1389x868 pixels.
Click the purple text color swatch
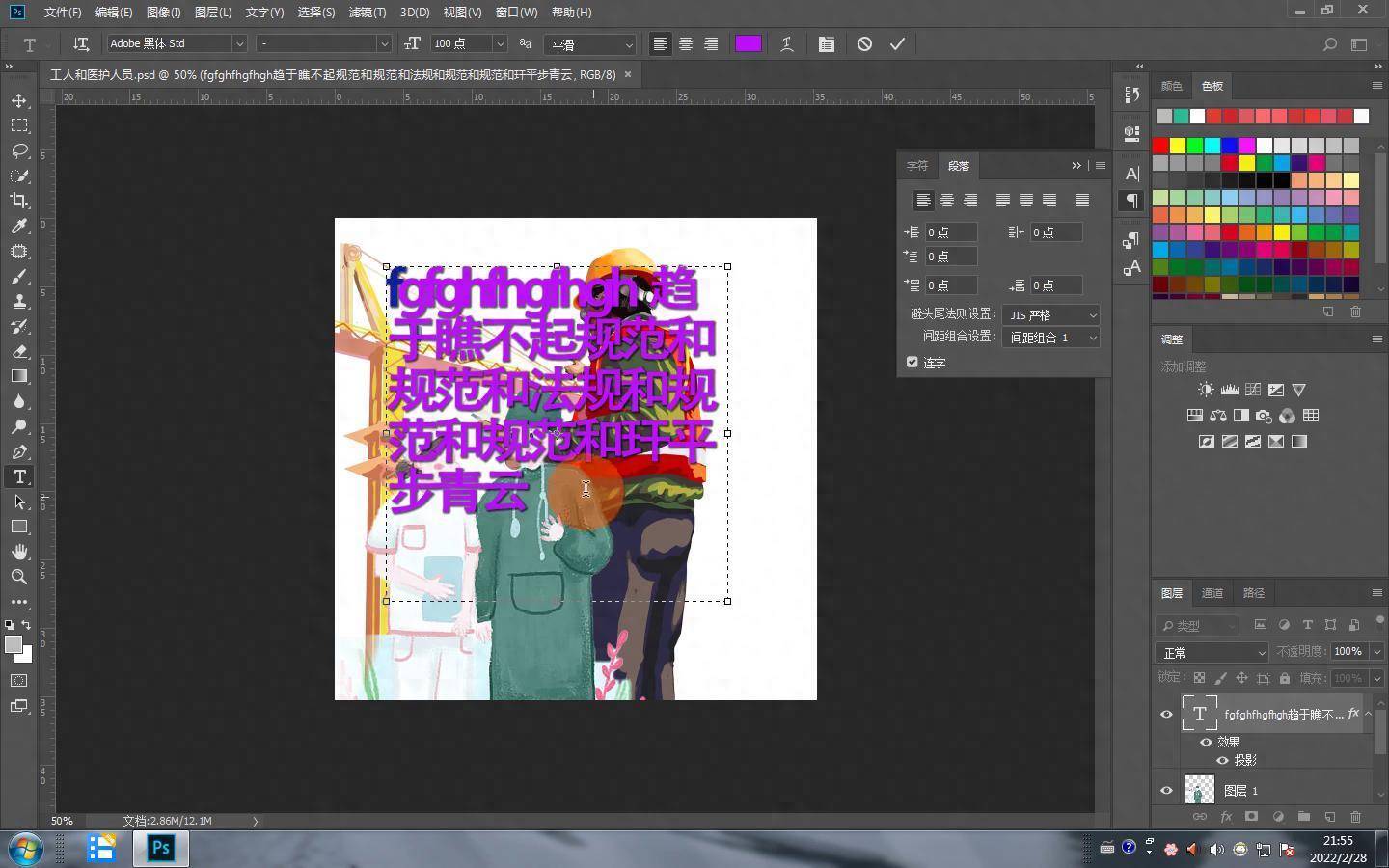pos(749,44)
